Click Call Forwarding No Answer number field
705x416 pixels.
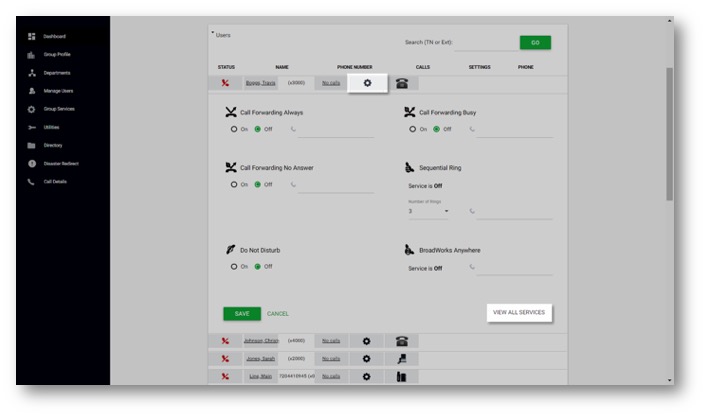tap(336, 185)
